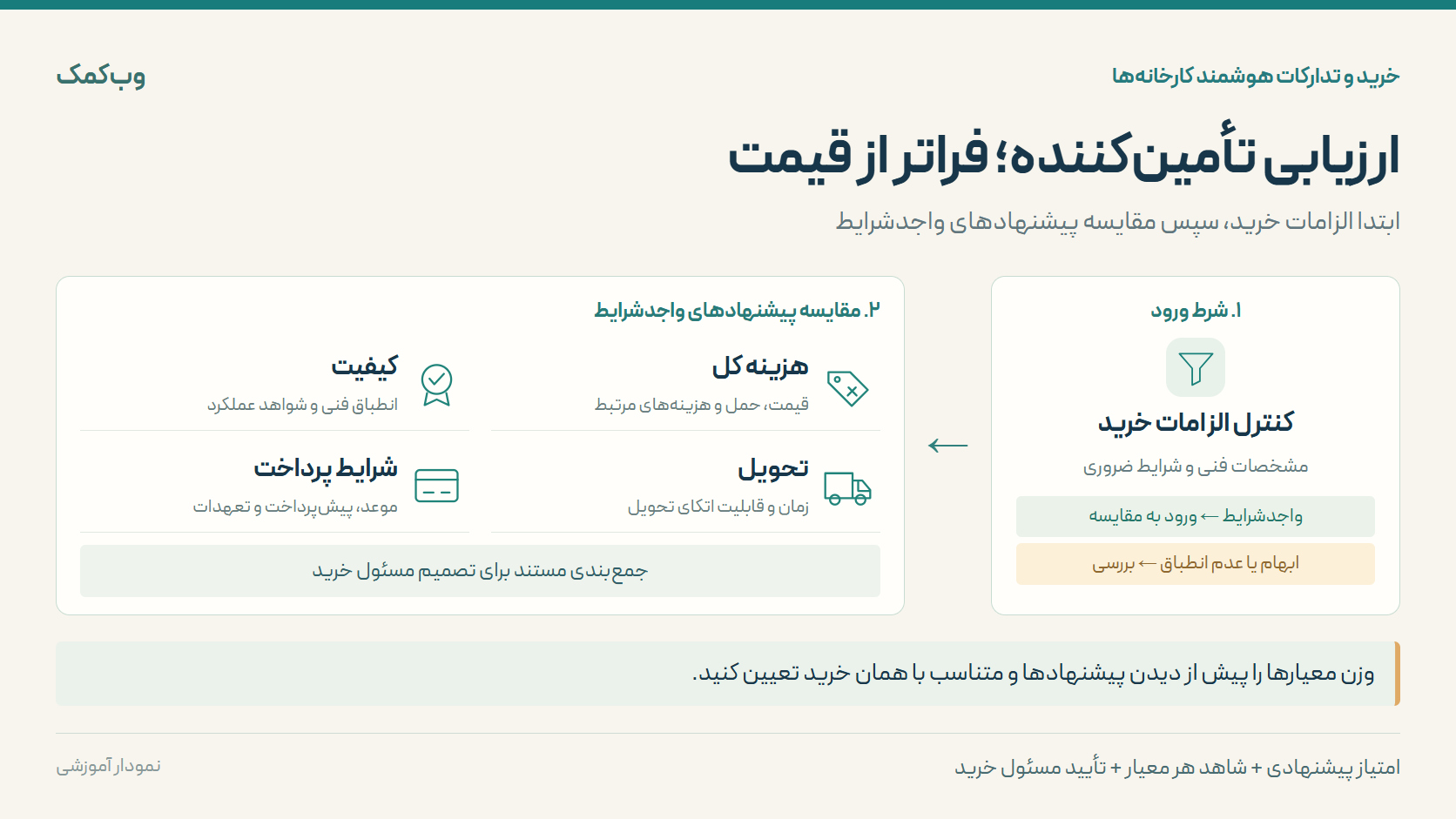Click the label هزینه کل
1456x819 pixels.
click(x=760, y=366)
